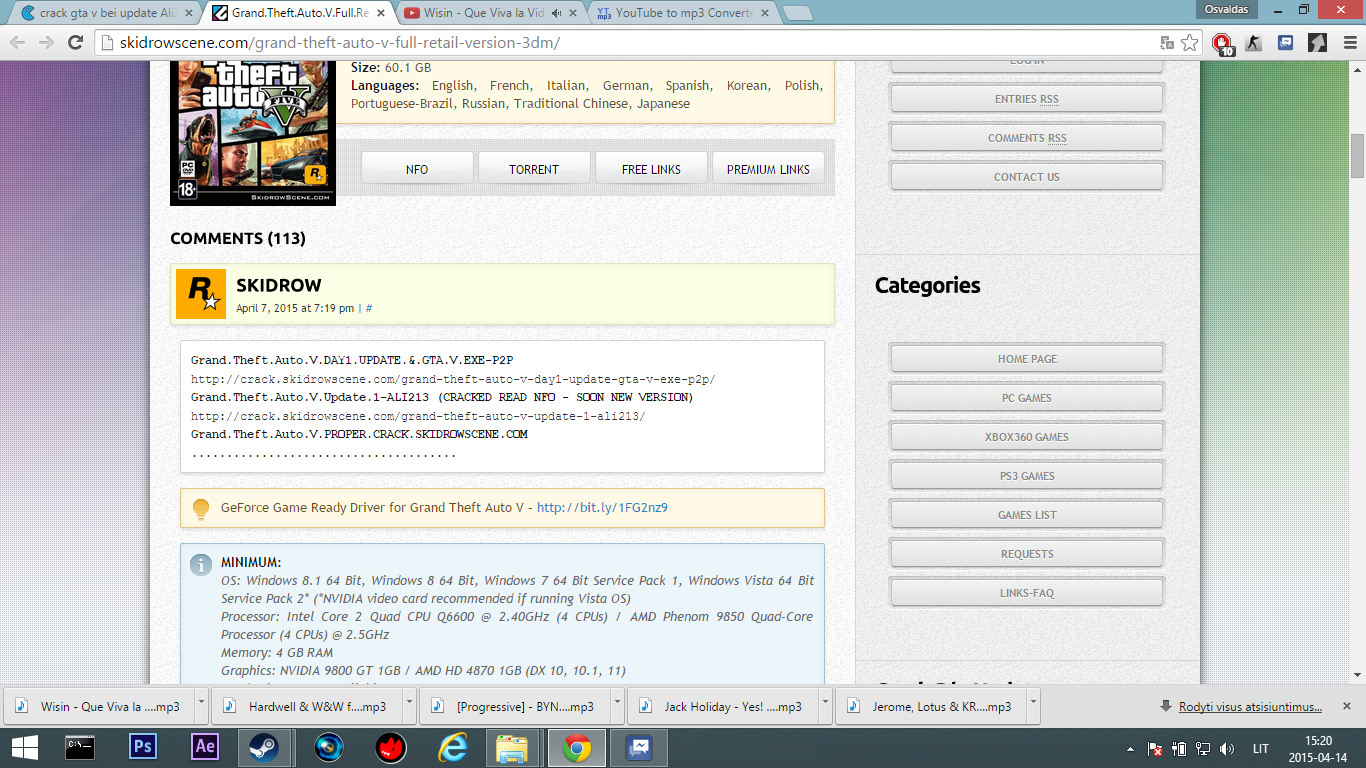The height and width of the screenshot is (768, 1366).
Task: Expand options for Jerome, Lotus & KR mp3 download
Action: (x=1033, y=704)
